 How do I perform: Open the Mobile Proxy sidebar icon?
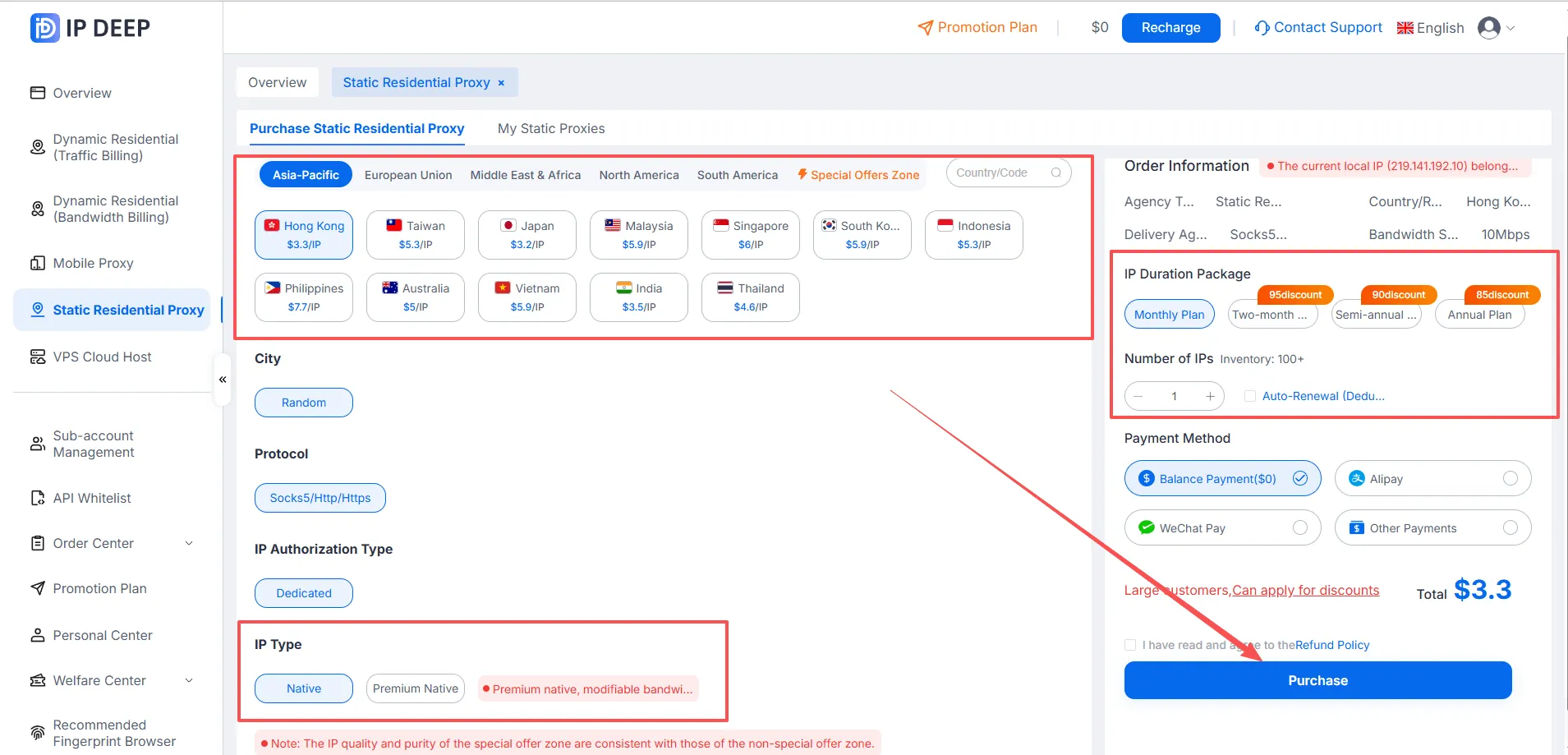[38, 263]
